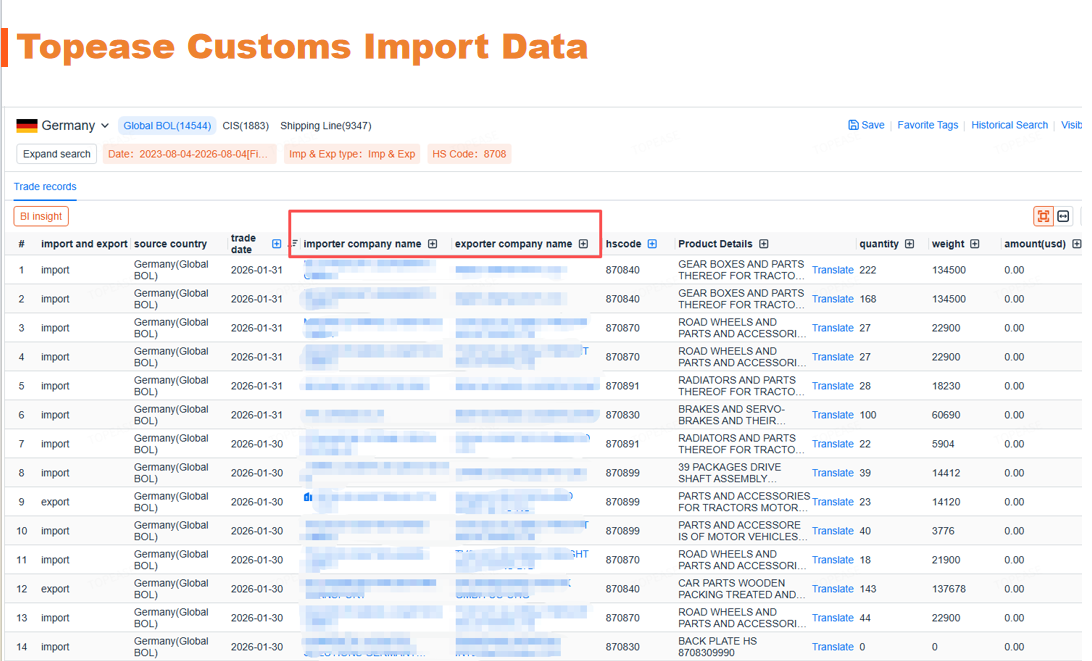Select the Global BOL(14544) tab

(167, 125)
